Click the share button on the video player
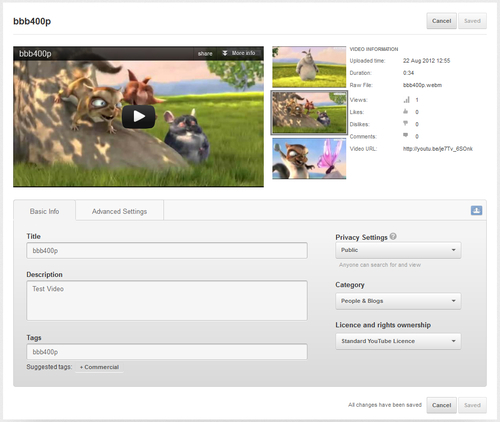This screenshot has height=422, width=500. pyautogui.click(x=205, y=53)
